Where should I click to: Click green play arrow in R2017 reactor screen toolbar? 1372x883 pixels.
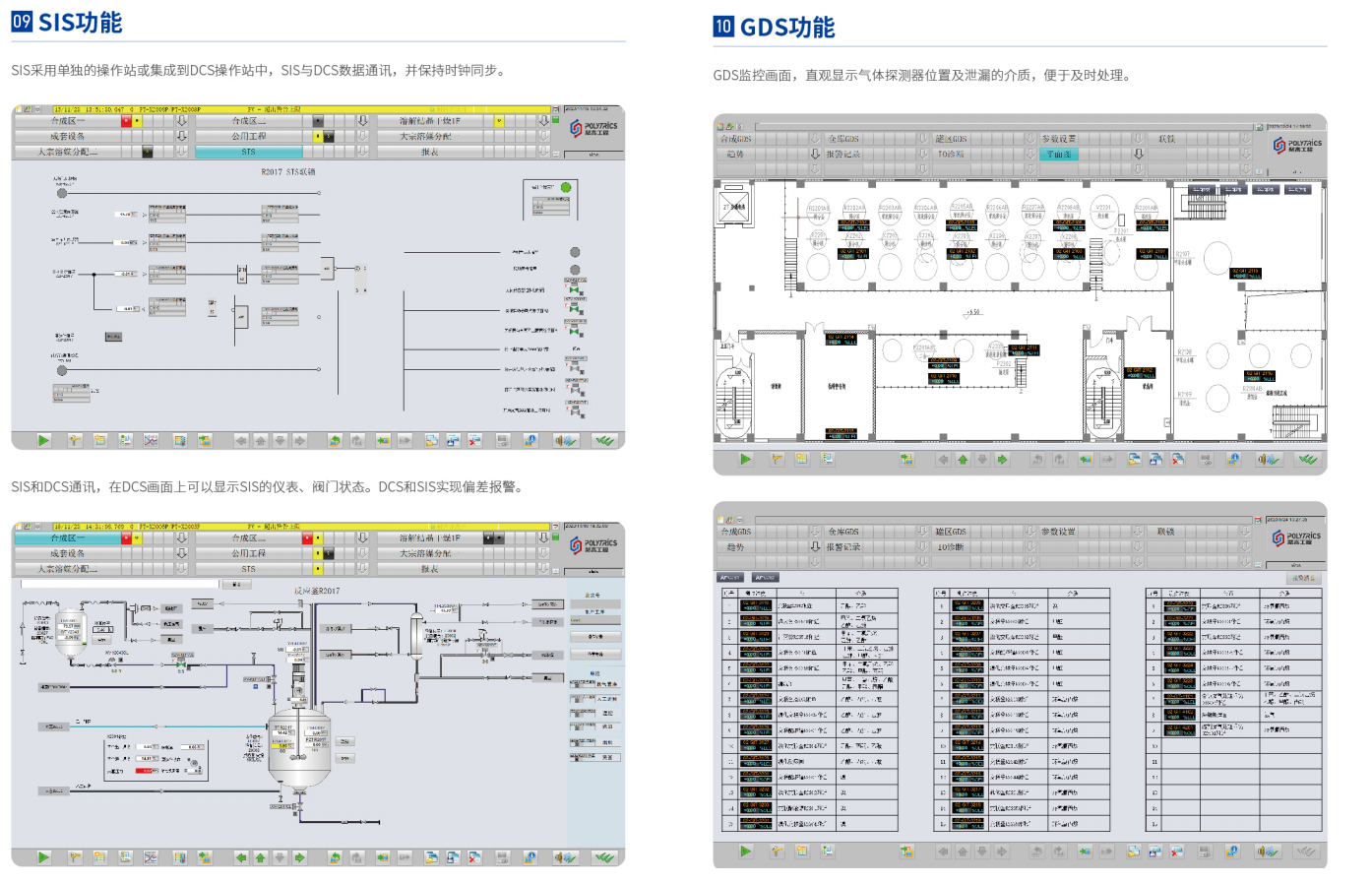pyautogui.click(x=43, y=857)
